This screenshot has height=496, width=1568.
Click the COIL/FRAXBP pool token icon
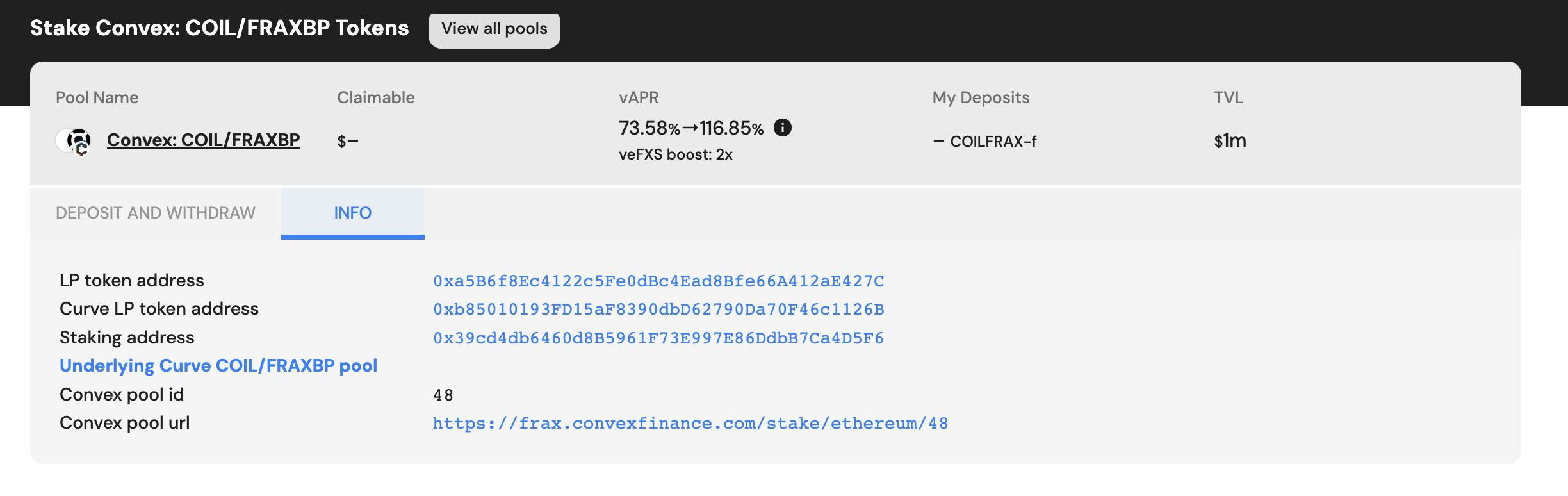pyautogui.click(x=74, y=141)
